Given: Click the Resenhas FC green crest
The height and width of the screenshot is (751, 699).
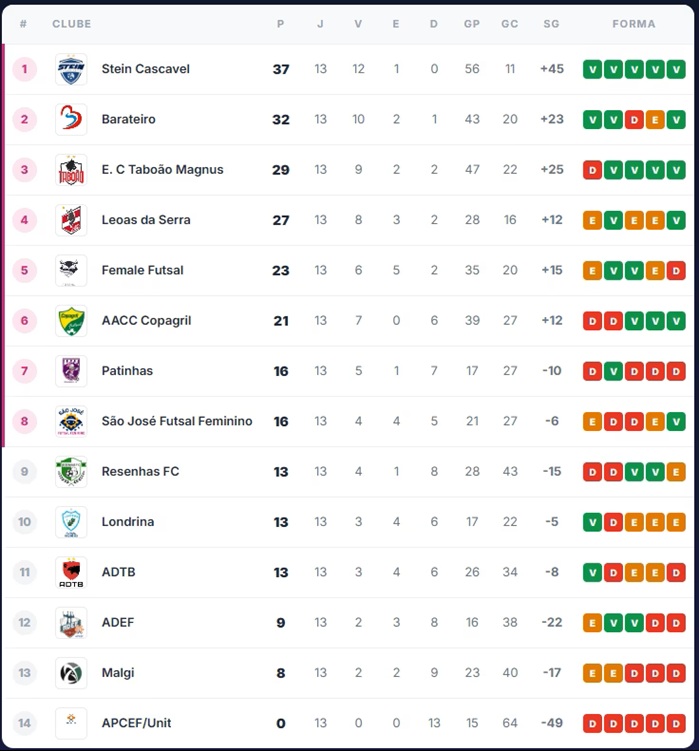Looking at the screenshot, I should [x=71, y=472].
